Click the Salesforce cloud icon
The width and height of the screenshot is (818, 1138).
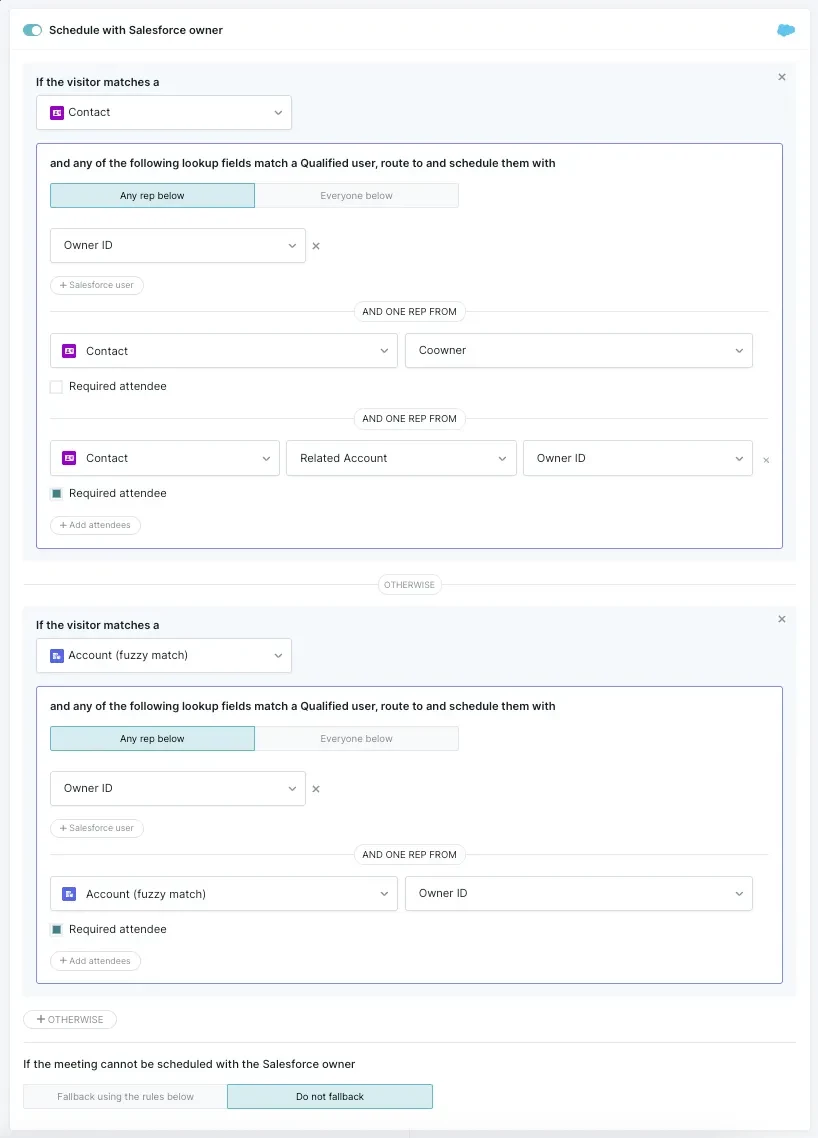785,30
